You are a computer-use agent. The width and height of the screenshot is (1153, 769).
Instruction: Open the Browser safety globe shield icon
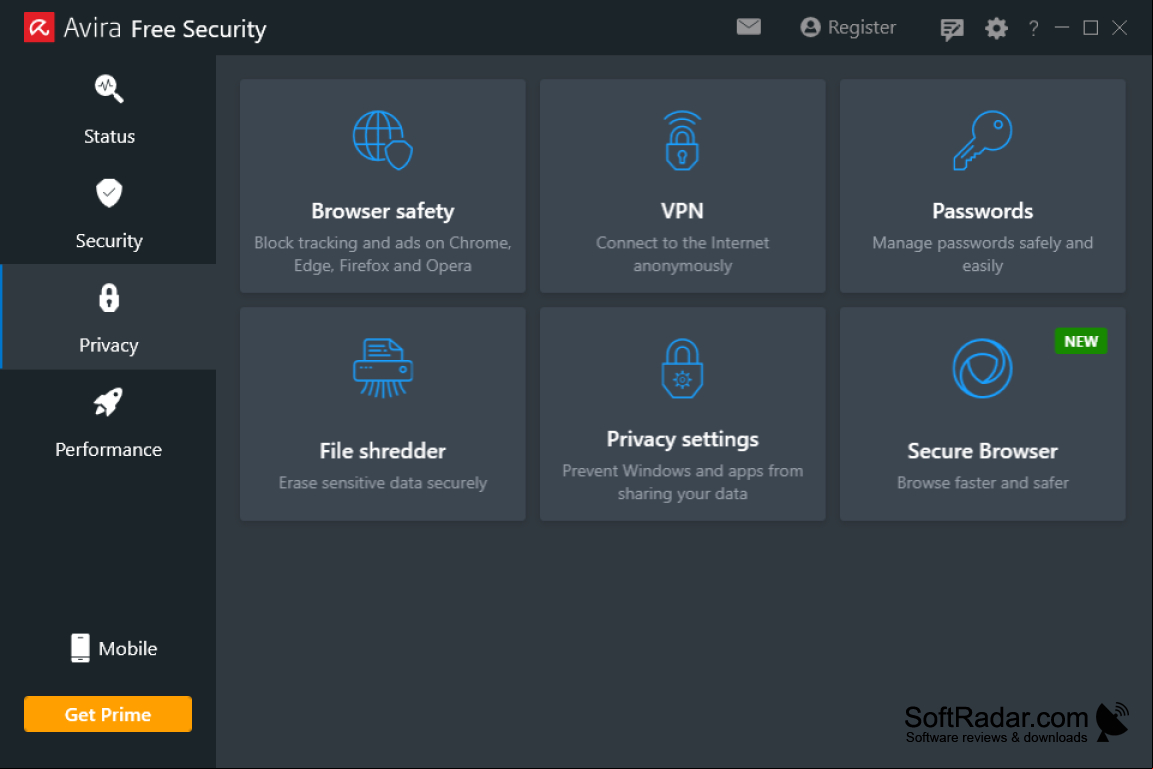382,140
